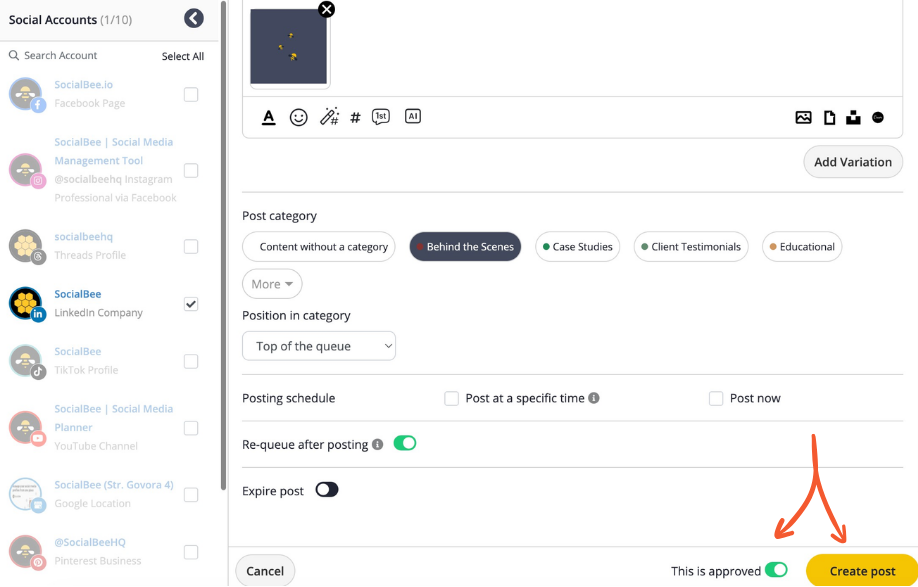Expand the More categories dropdown
The width and height of the screenshot is (918, 587).
272,284
